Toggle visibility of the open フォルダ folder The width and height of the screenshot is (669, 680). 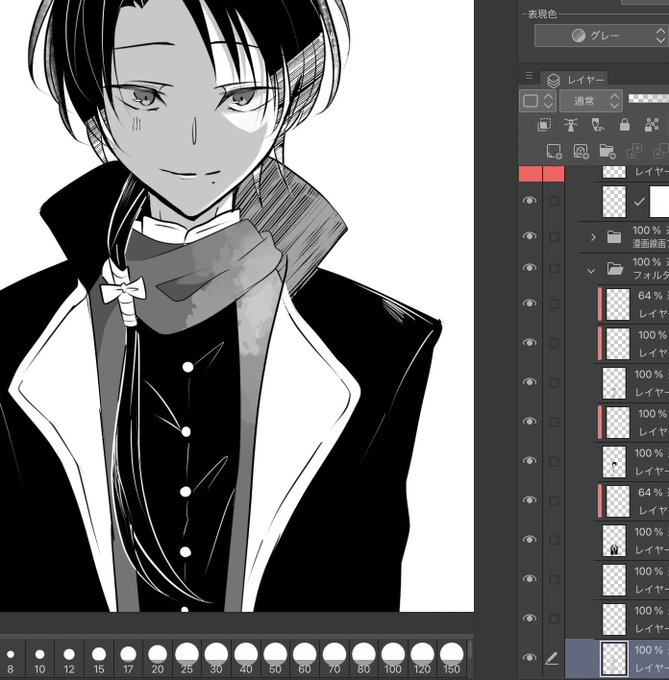pyautogui.click(x=529, y=268)
